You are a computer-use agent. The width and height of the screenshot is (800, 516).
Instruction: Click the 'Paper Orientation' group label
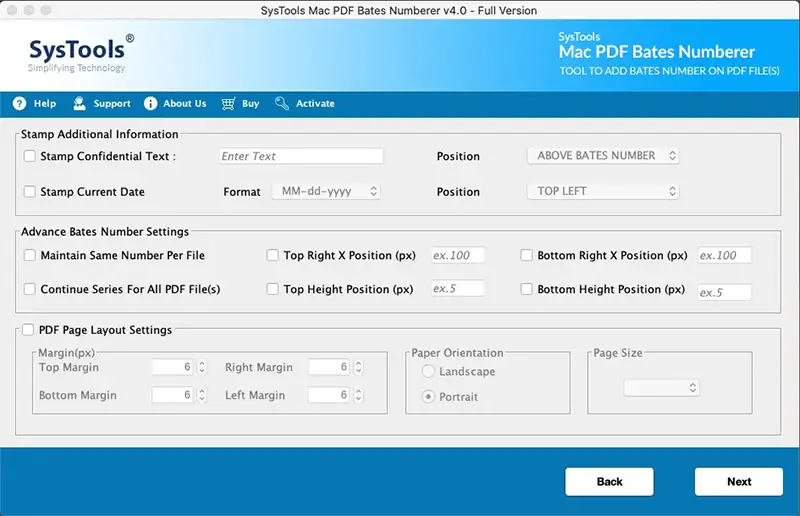pyautogui.click(x=457, y=353)
